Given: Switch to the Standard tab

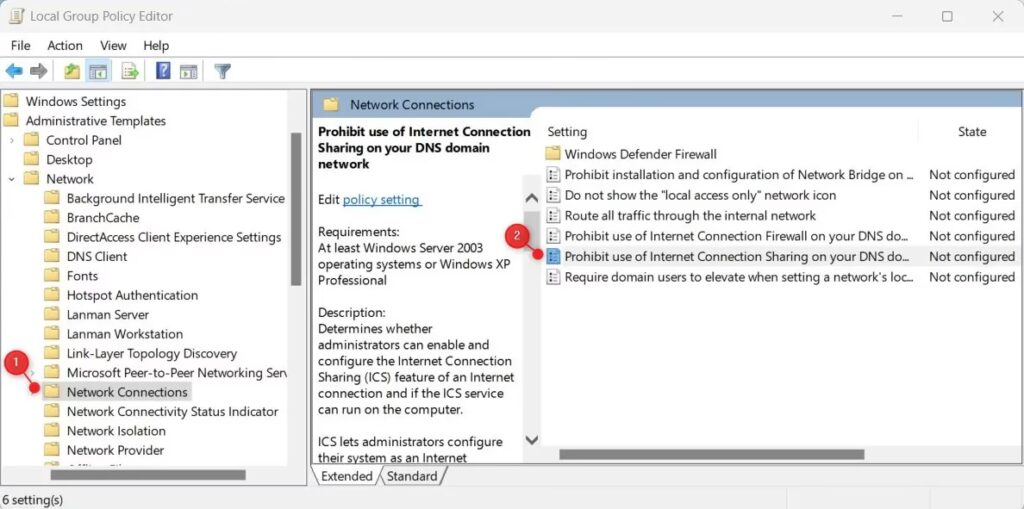Looking at the screenshot, I should (411, 476).
